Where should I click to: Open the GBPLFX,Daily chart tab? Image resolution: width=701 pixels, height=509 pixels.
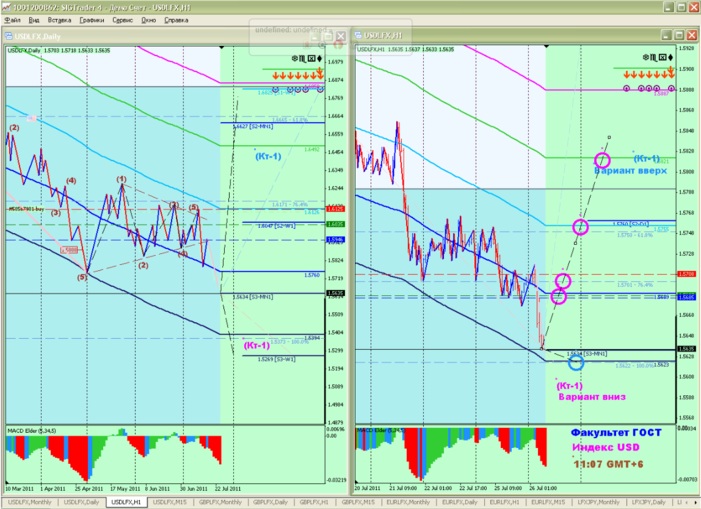point(270,502)
